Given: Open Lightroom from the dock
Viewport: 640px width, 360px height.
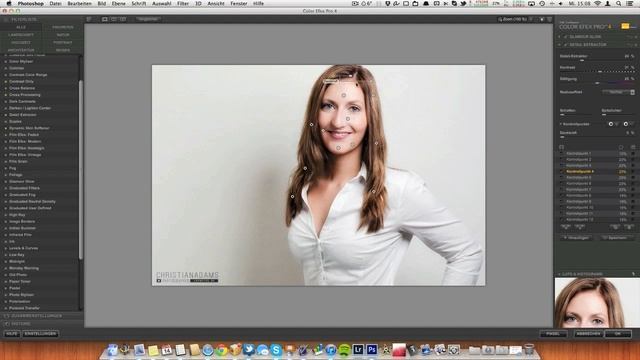Looking at the screenshot, I should click(x=358, y=350).
